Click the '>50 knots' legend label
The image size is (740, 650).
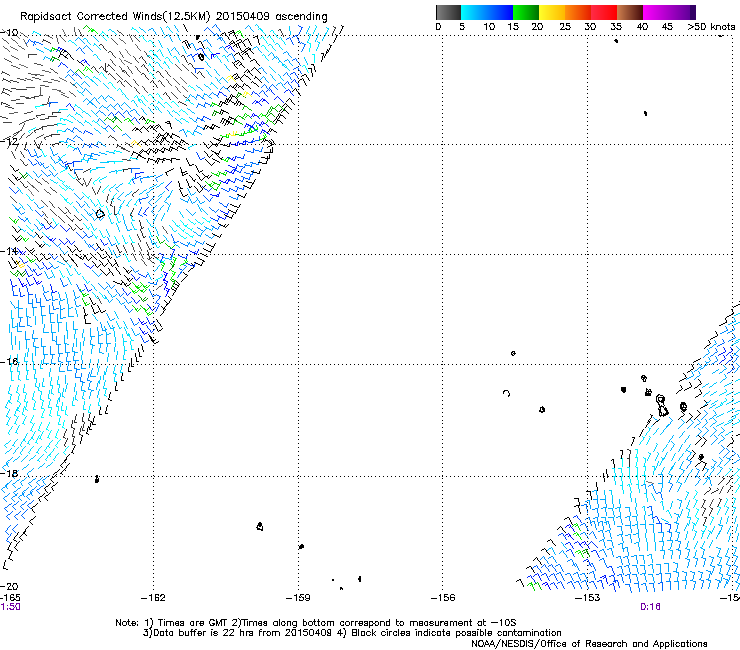click(712, 27)
